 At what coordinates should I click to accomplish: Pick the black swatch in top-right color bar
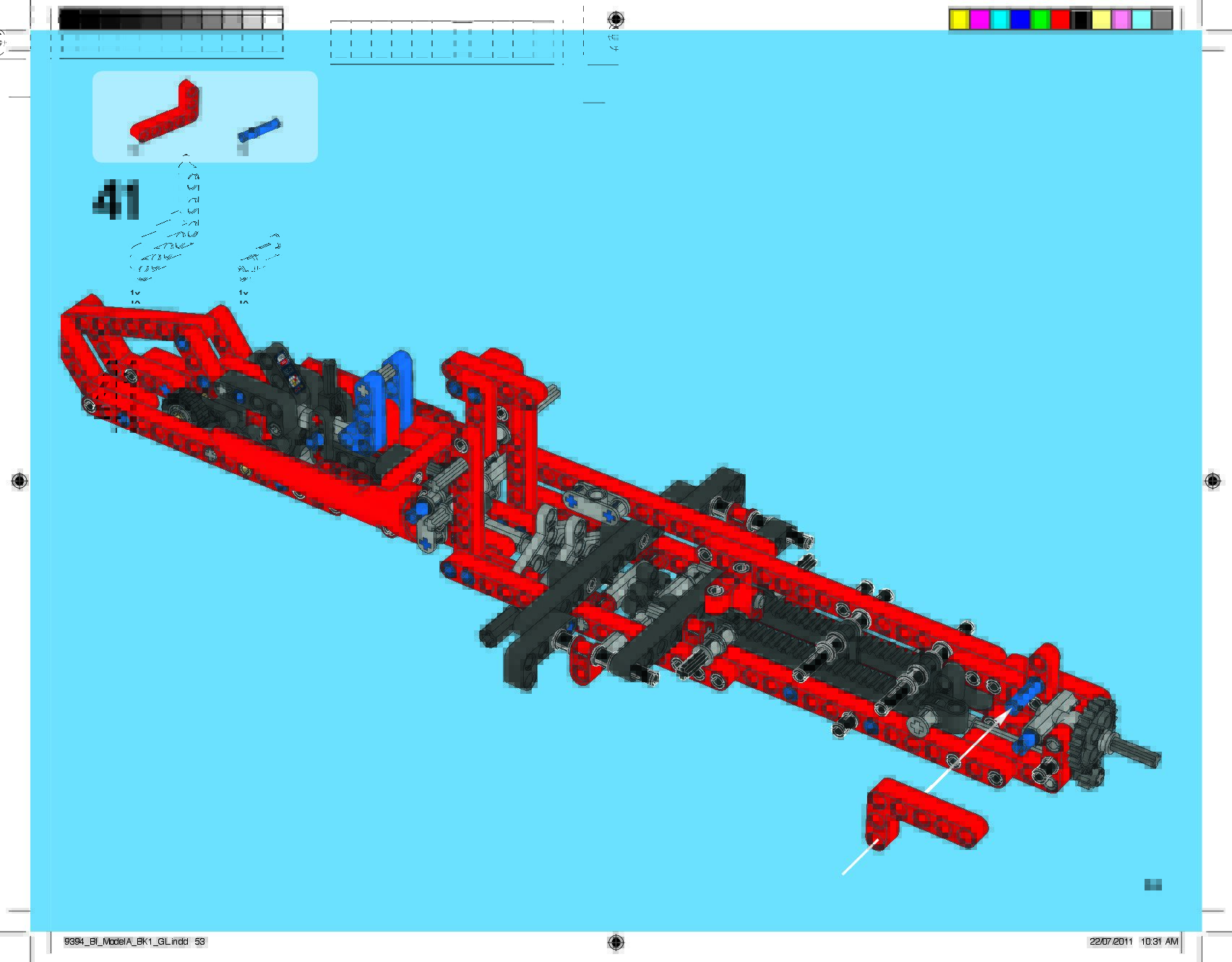(x=1081, y=20)
